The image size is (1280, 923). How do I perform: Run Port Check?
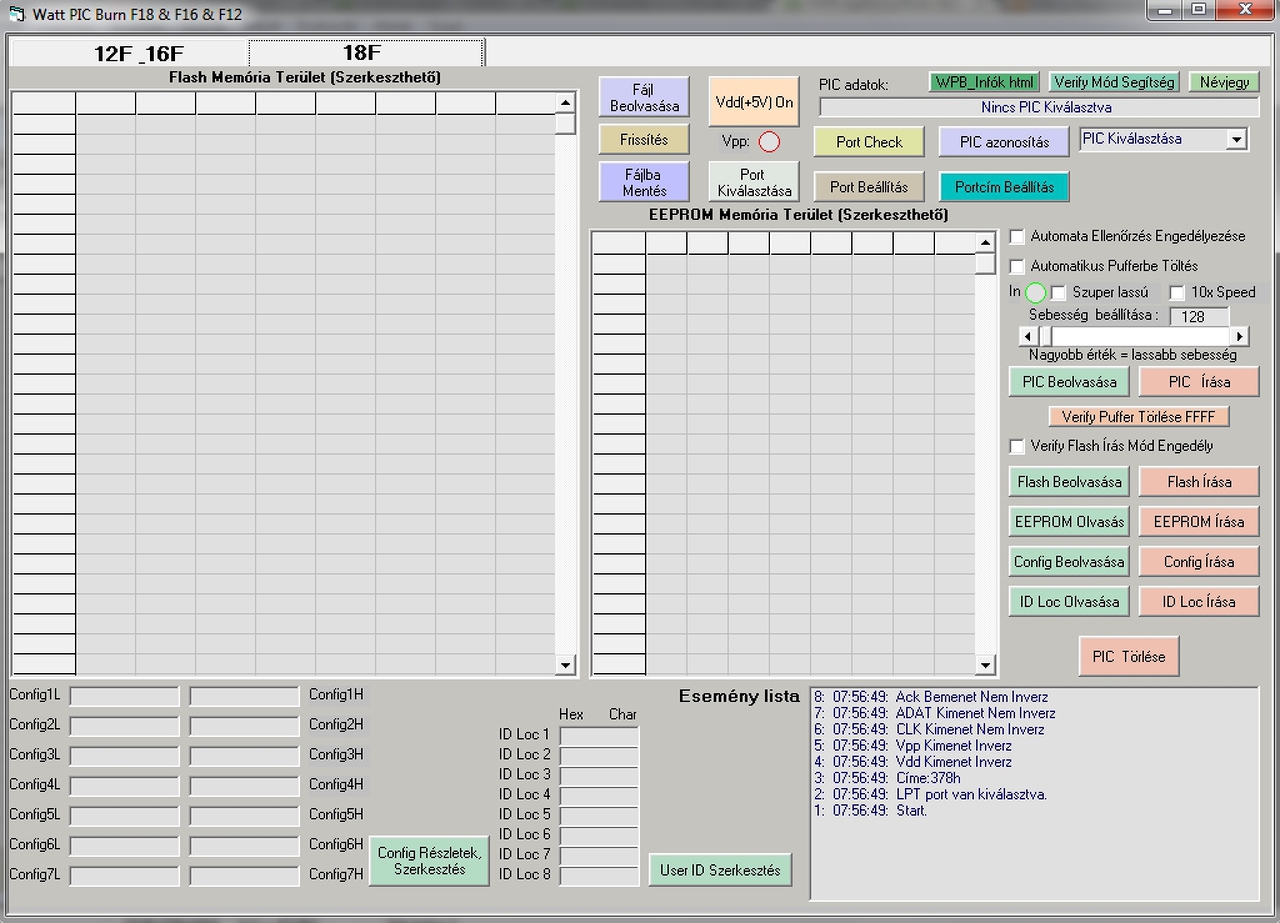pyautogui.click(x=869, y=142)
